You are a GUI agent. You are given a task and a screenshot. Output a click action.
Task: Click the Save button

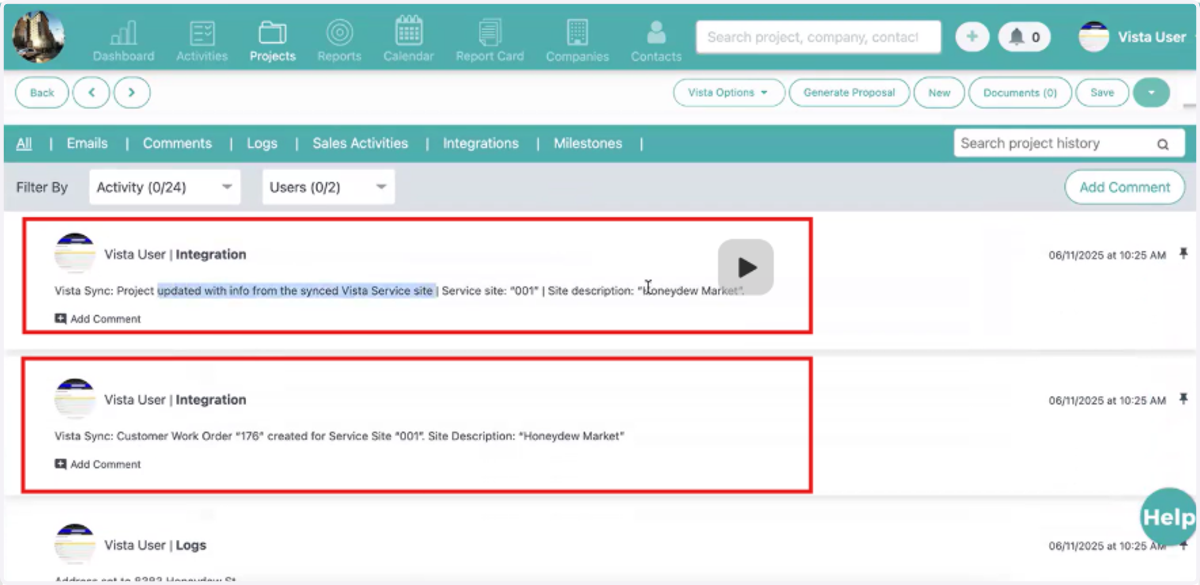[x=1102, y=93]
